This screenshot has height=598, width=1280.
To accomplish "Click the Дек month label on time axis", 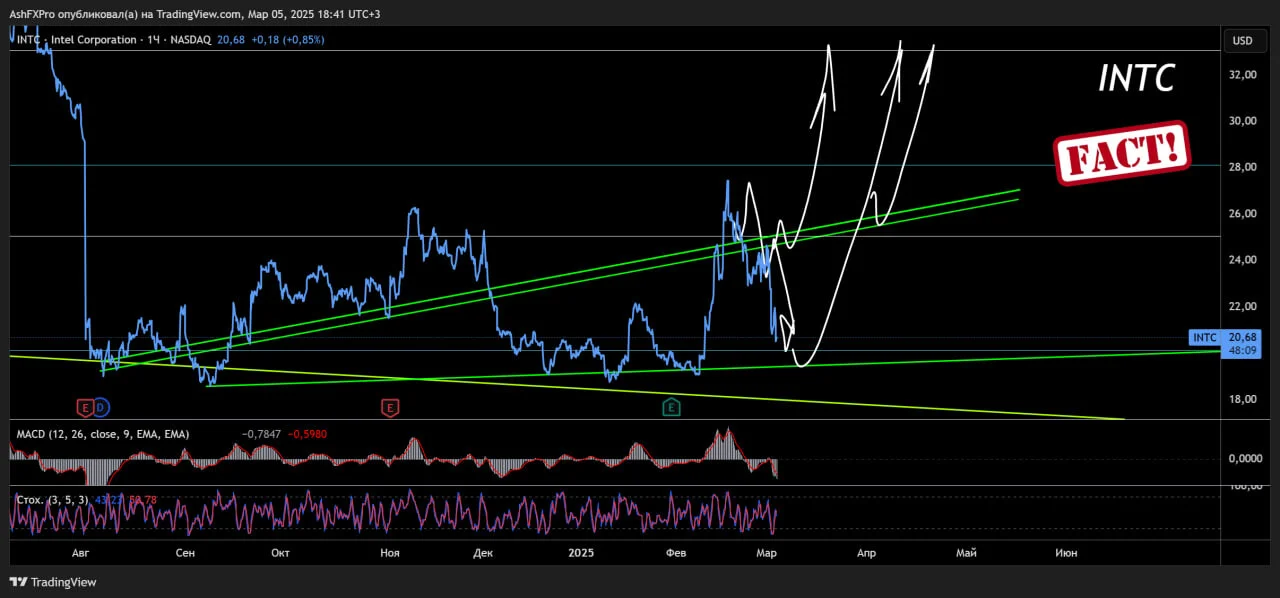I will coord(483,552).
